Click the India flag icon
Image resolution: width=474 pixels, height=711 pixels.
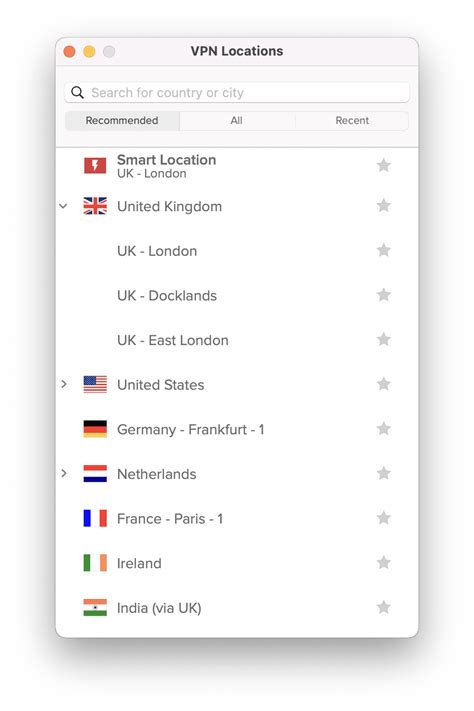click(x=95, y=608)
